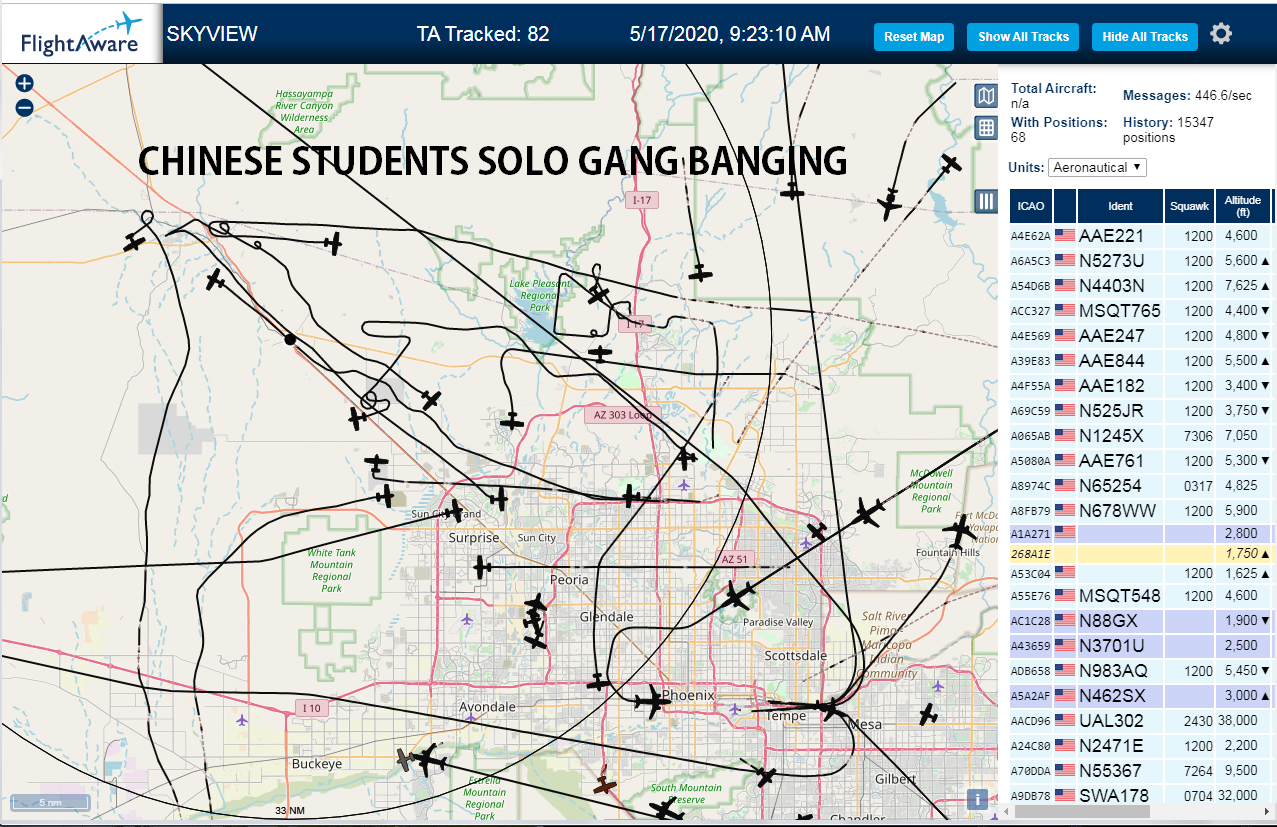
Task: Click the History 15347 positions statistic
Action: click(x=1168, y=129)
